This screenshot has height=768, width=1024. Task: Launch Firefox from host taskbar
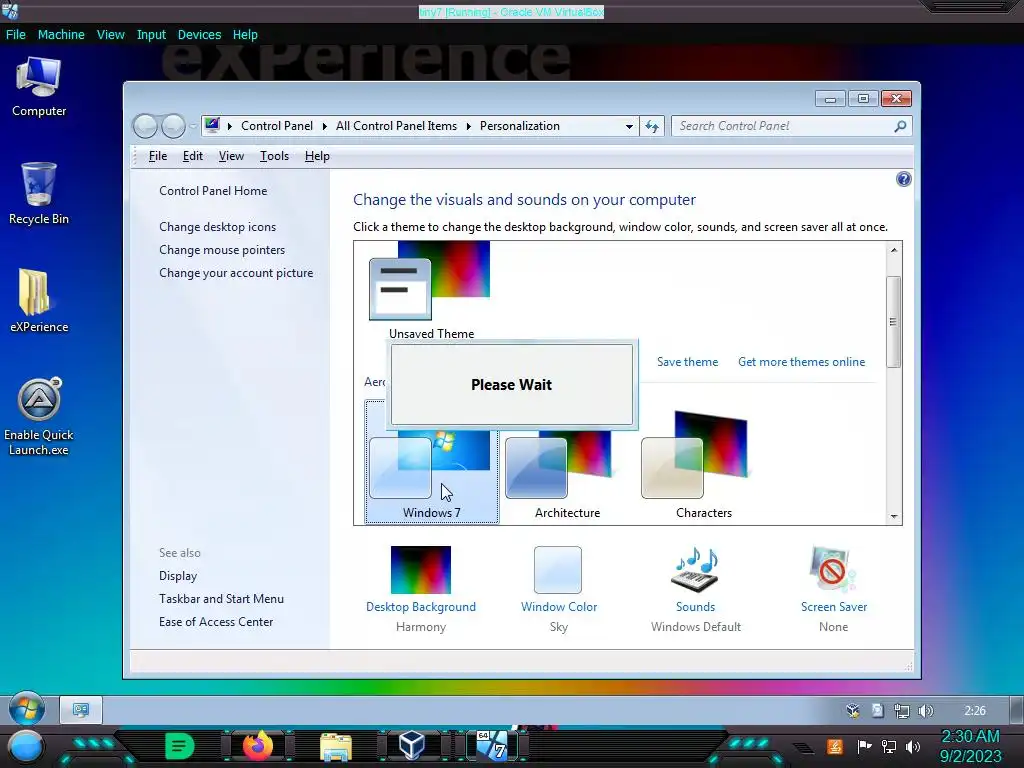[257, 746]
